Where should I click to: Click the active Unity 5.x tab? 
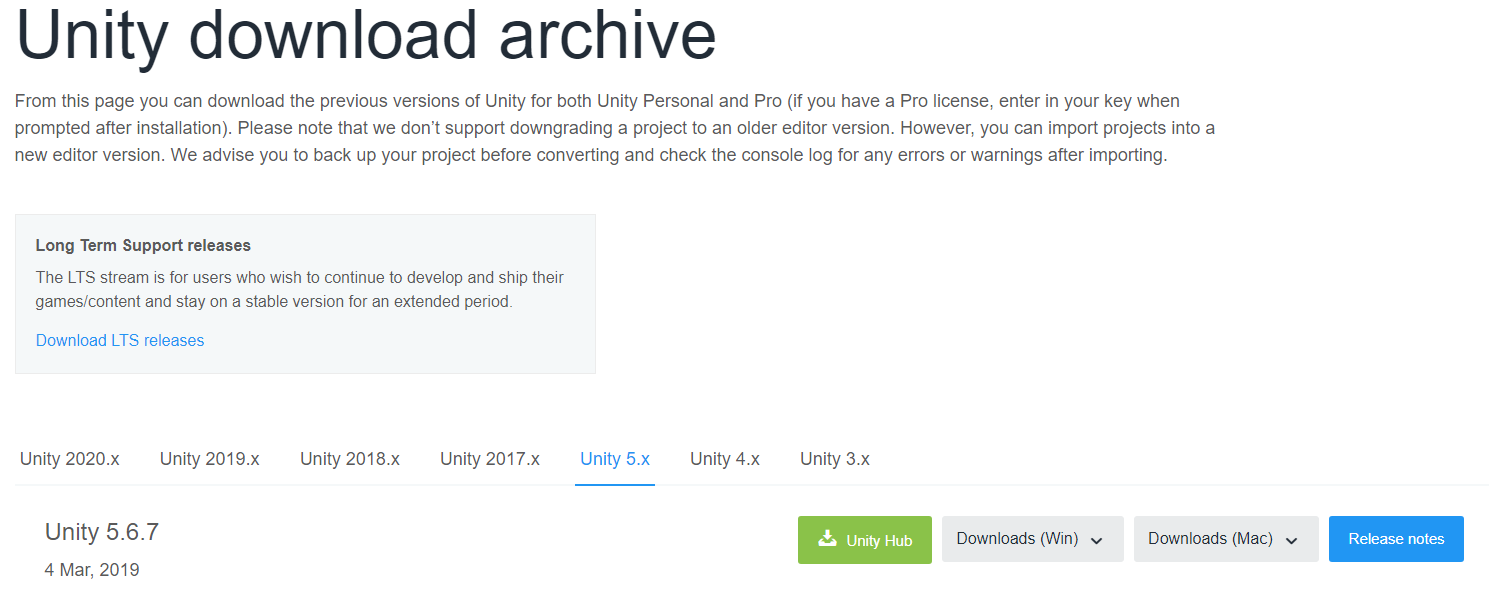615,459
